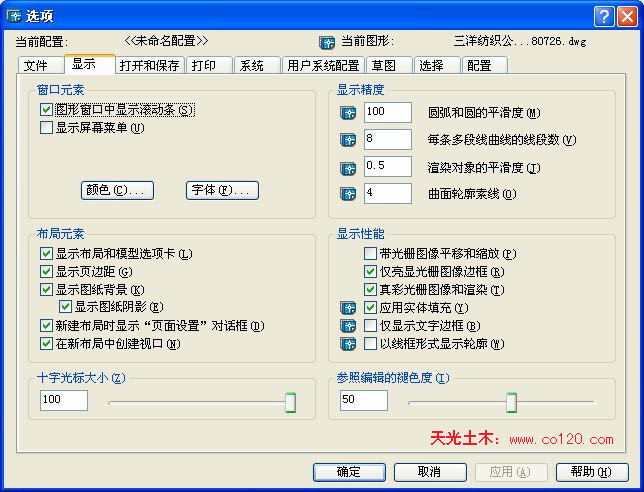Viewport: 644px width, 492px height.
Task: Open the 打开和保存 tab
Action: coord(150,65)
